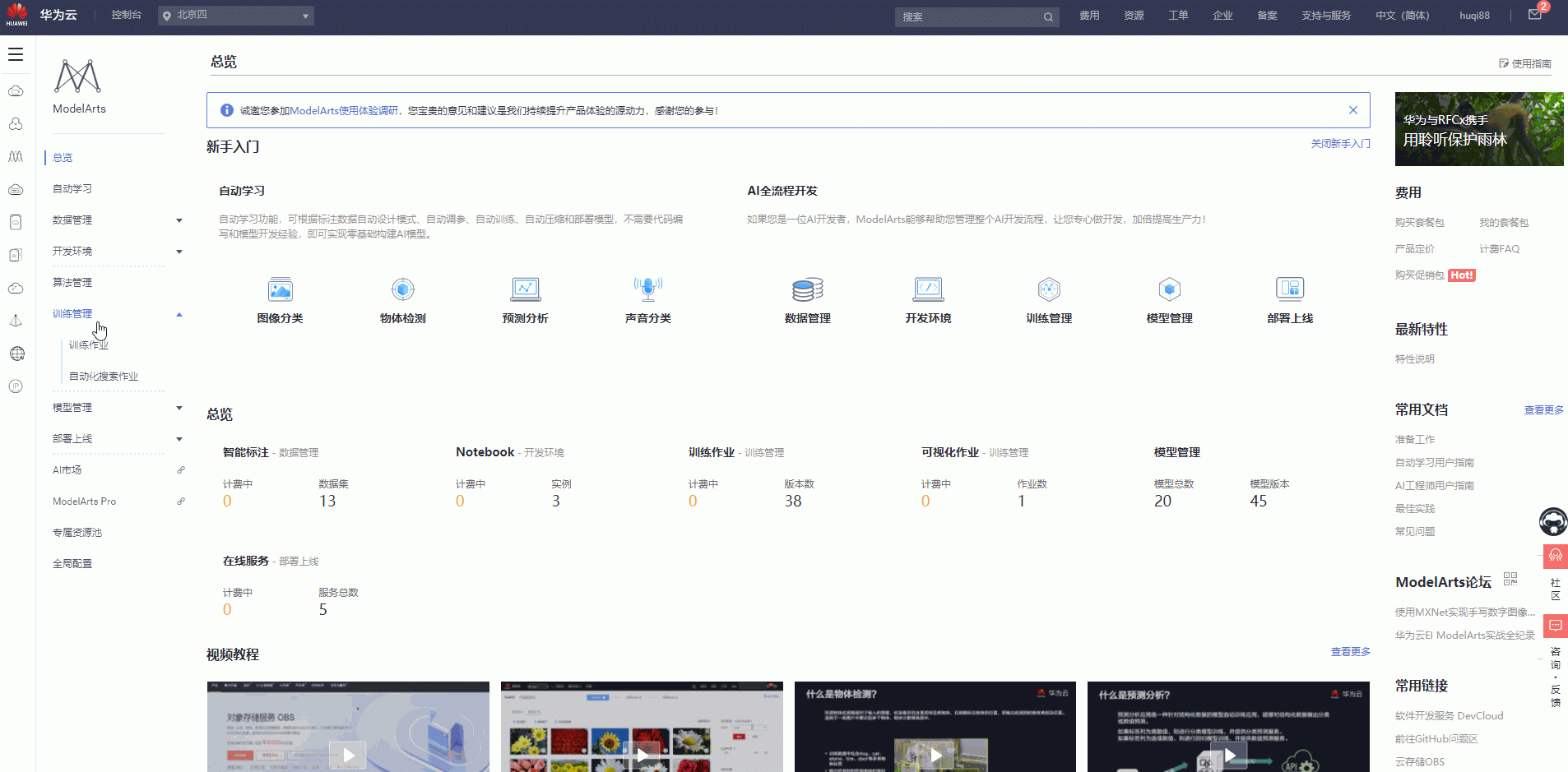Screen dimensions: 1568x772
Task: Open the message envelope notifications
Action: [x=1535, y=15]
